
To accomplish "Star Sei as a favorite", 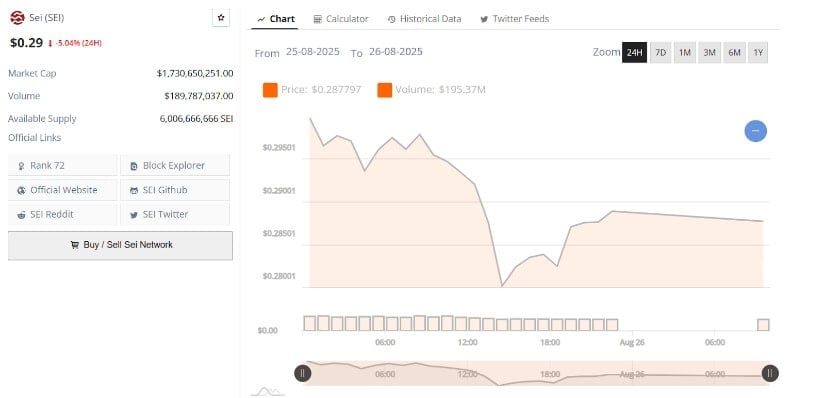I will click(221, 18).
